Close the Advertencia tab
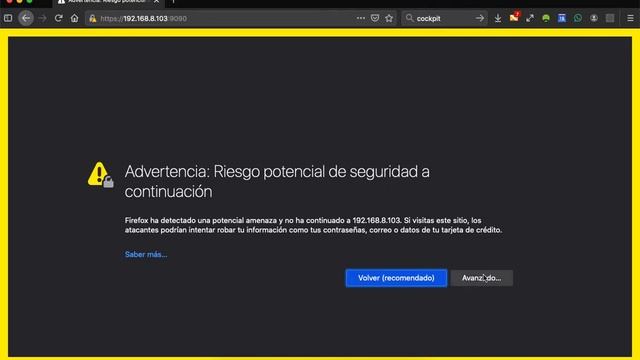The image size is (640, 360). [x=156, y=2]
